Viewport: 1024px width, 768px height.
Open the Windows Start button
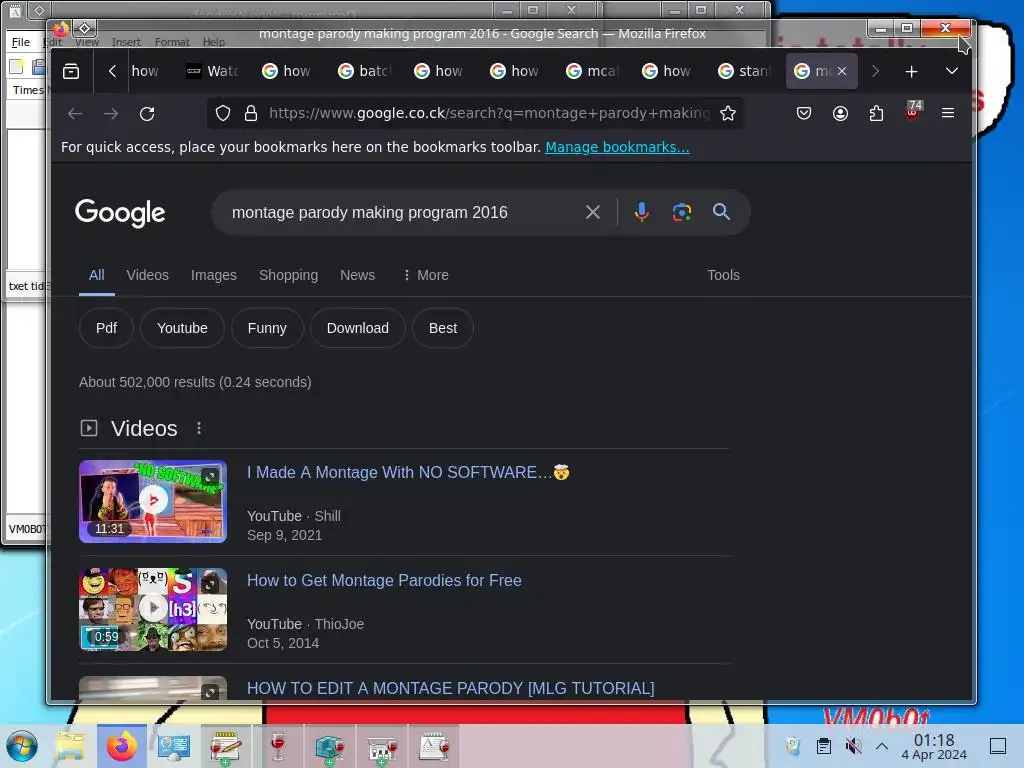[x=22, y=746]
